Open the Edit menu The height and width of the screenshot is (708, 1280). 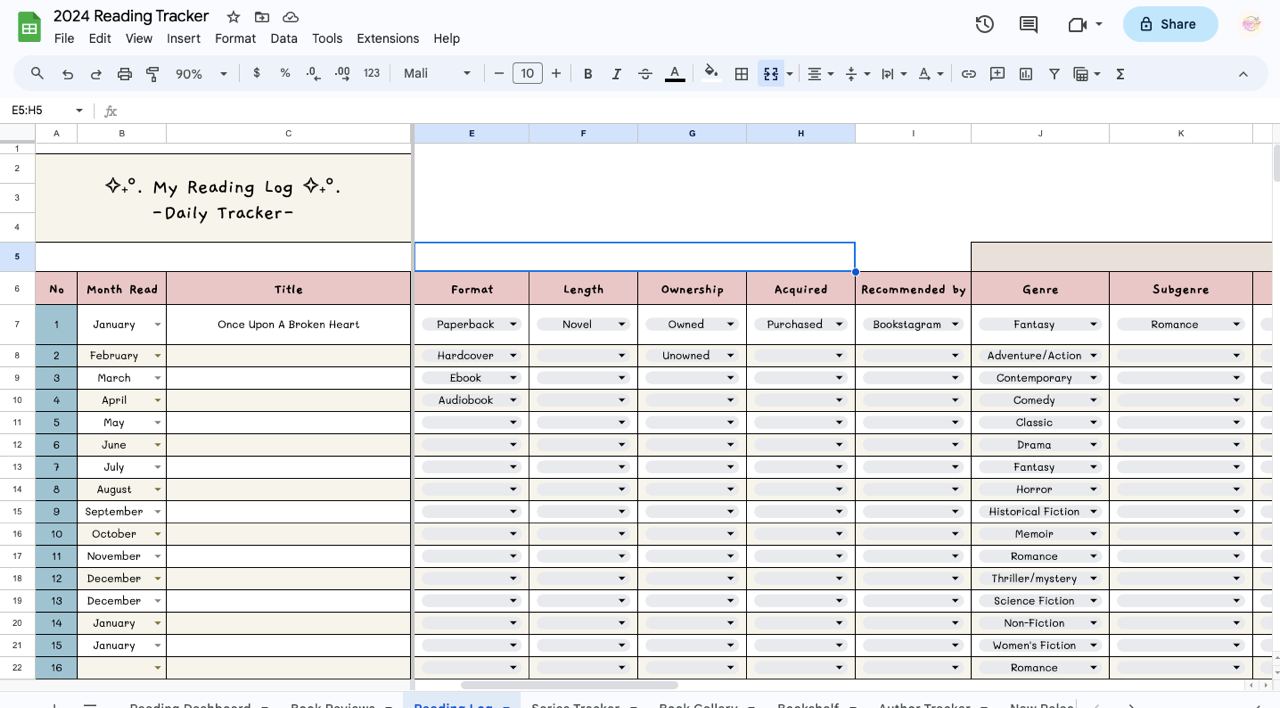coord(100,38)
